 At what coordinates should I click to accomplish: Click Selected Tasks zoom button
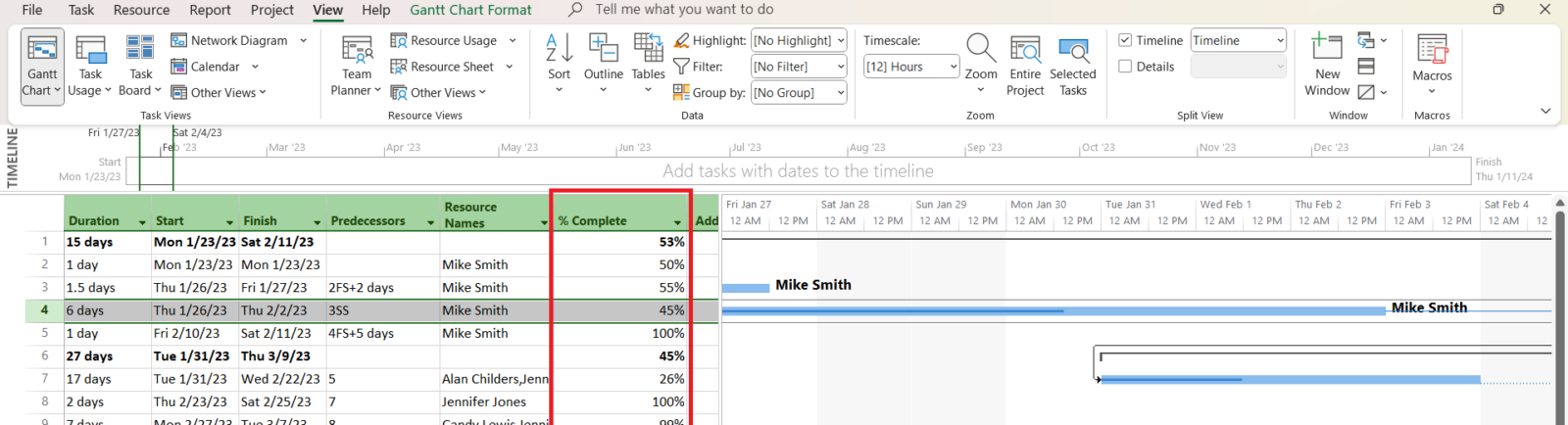[x=1073, y=67]
